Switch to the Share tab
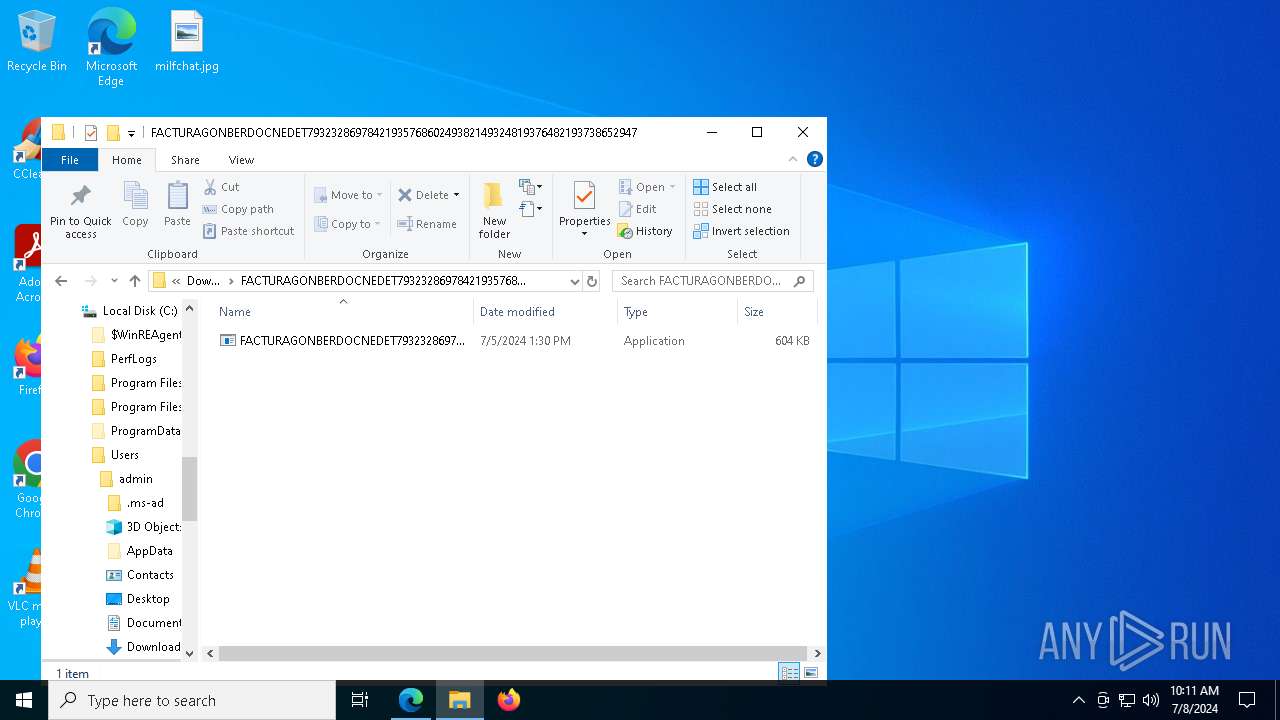This screenshot has height=720, width=1280. click(x=185, y=160)
